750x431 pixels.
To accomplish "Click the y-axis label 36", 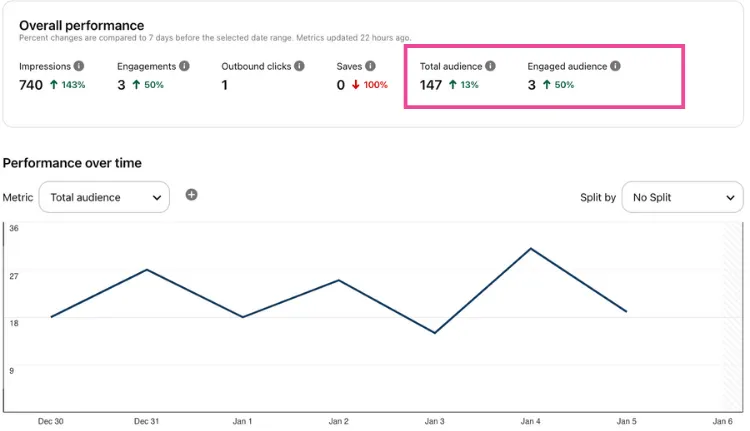I will click(14, 228).
